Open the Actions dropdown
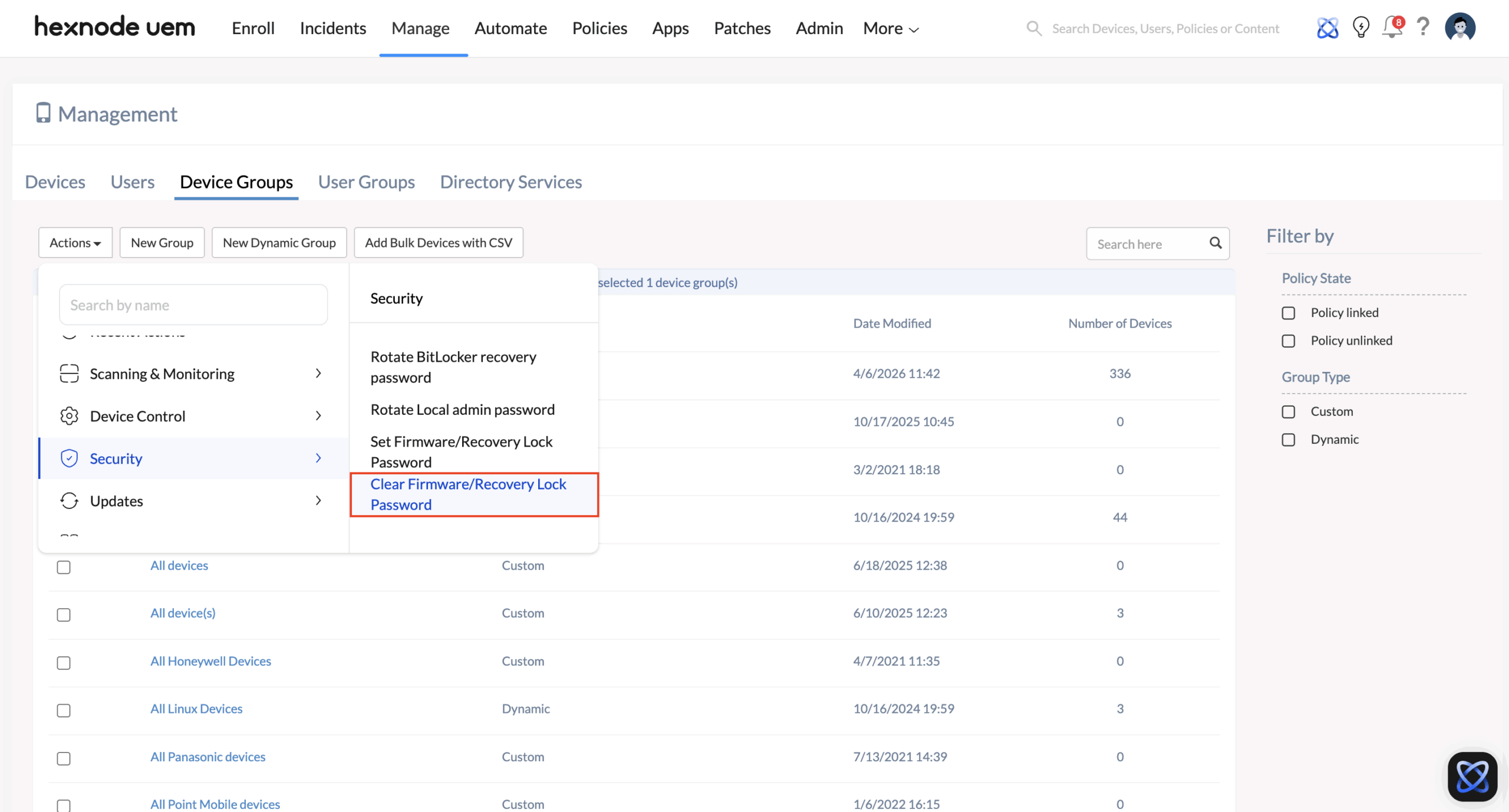Image resolution: width=1509 pixels, height=812 pixels. (x=74, y=242)
